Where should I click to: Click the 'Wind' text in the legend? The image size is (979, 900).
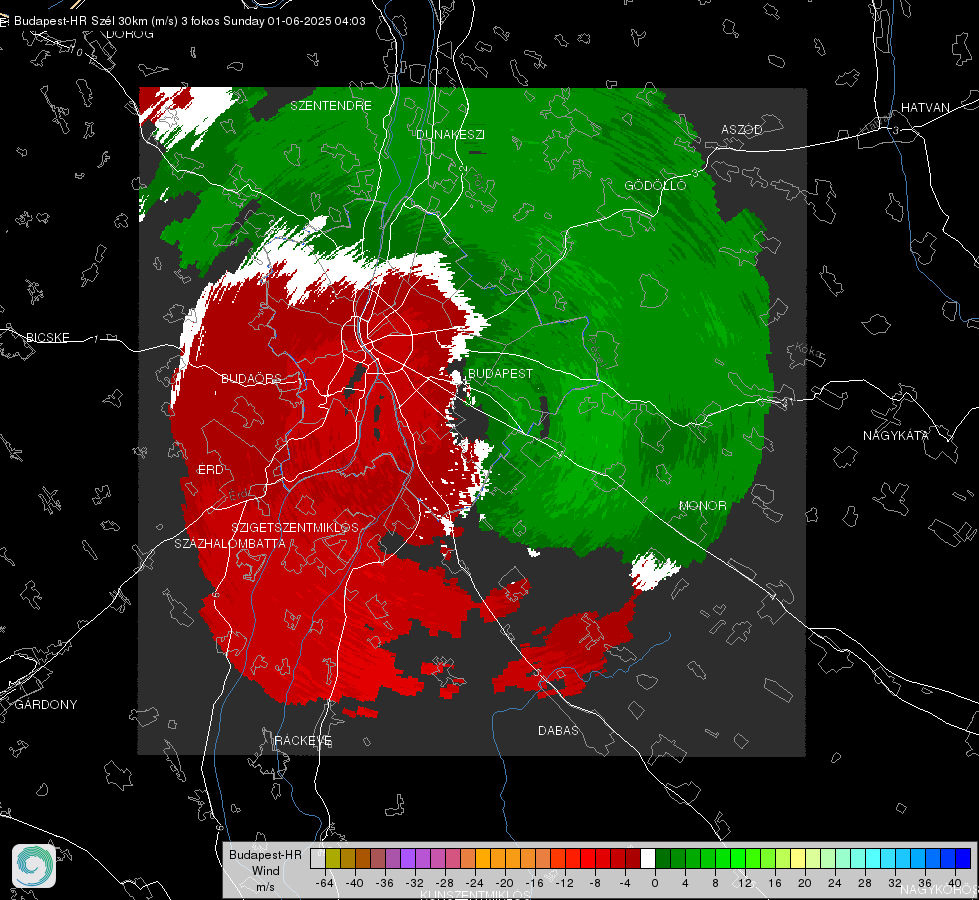265,870
